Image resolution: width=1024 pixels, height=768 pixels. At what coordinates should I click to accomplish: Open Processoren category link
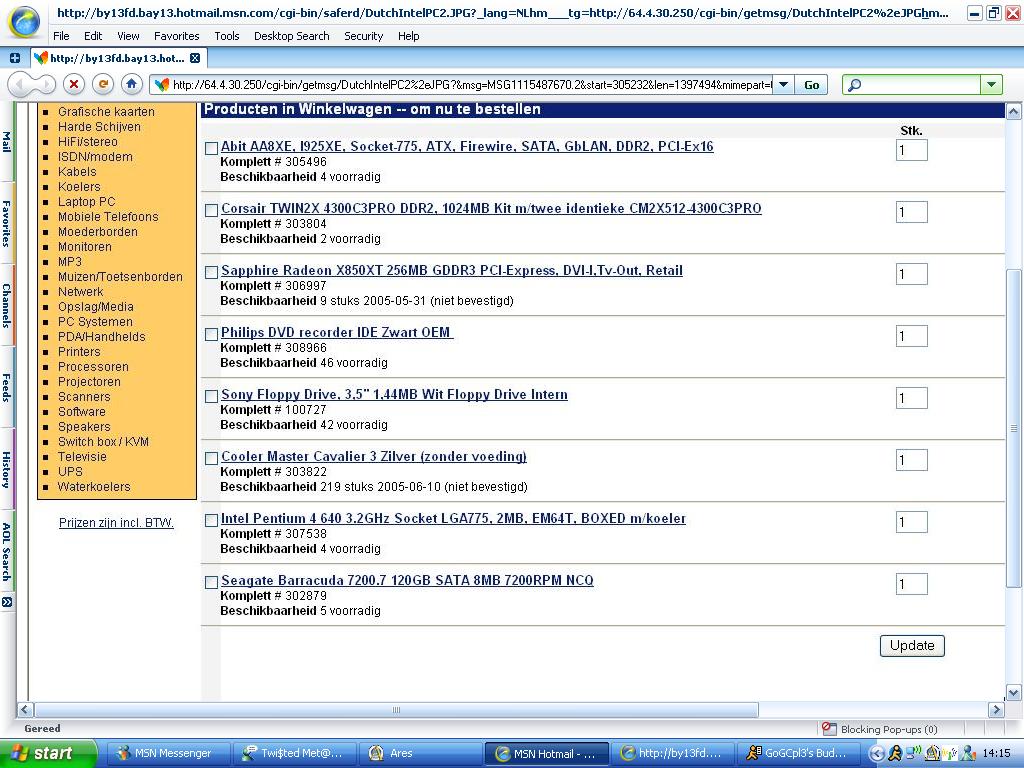(93, 367)
